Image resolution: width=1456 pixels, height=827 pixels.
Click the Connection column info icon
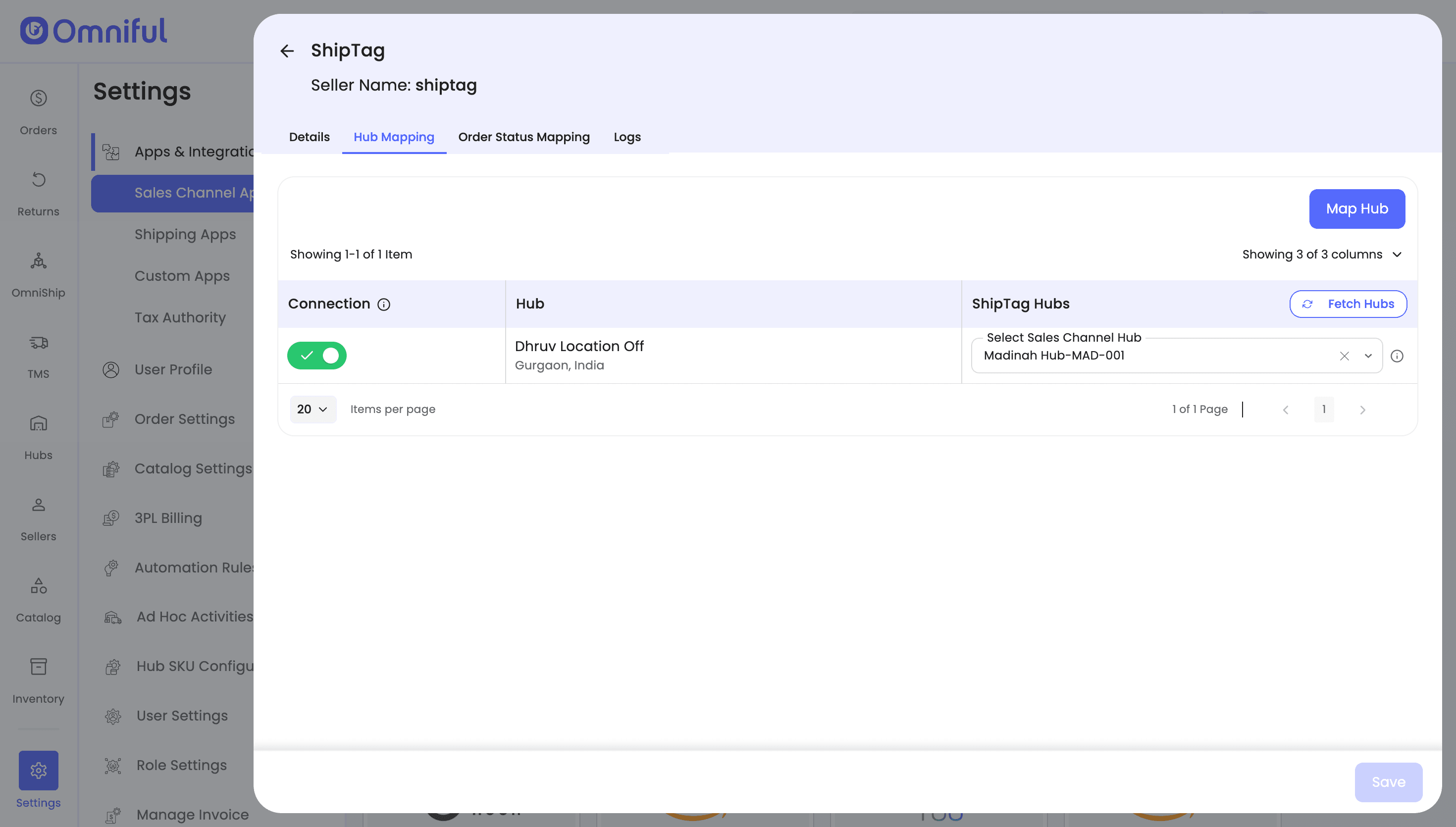click(384, 305)
